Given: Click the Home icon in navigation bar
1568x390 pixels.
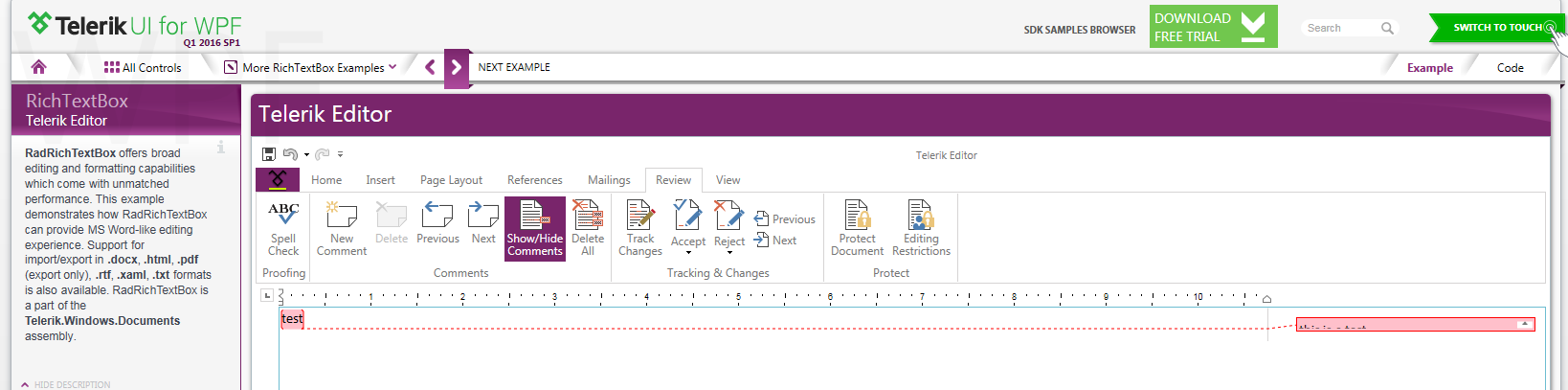Looking at the screenshot, I should [38, 67].
